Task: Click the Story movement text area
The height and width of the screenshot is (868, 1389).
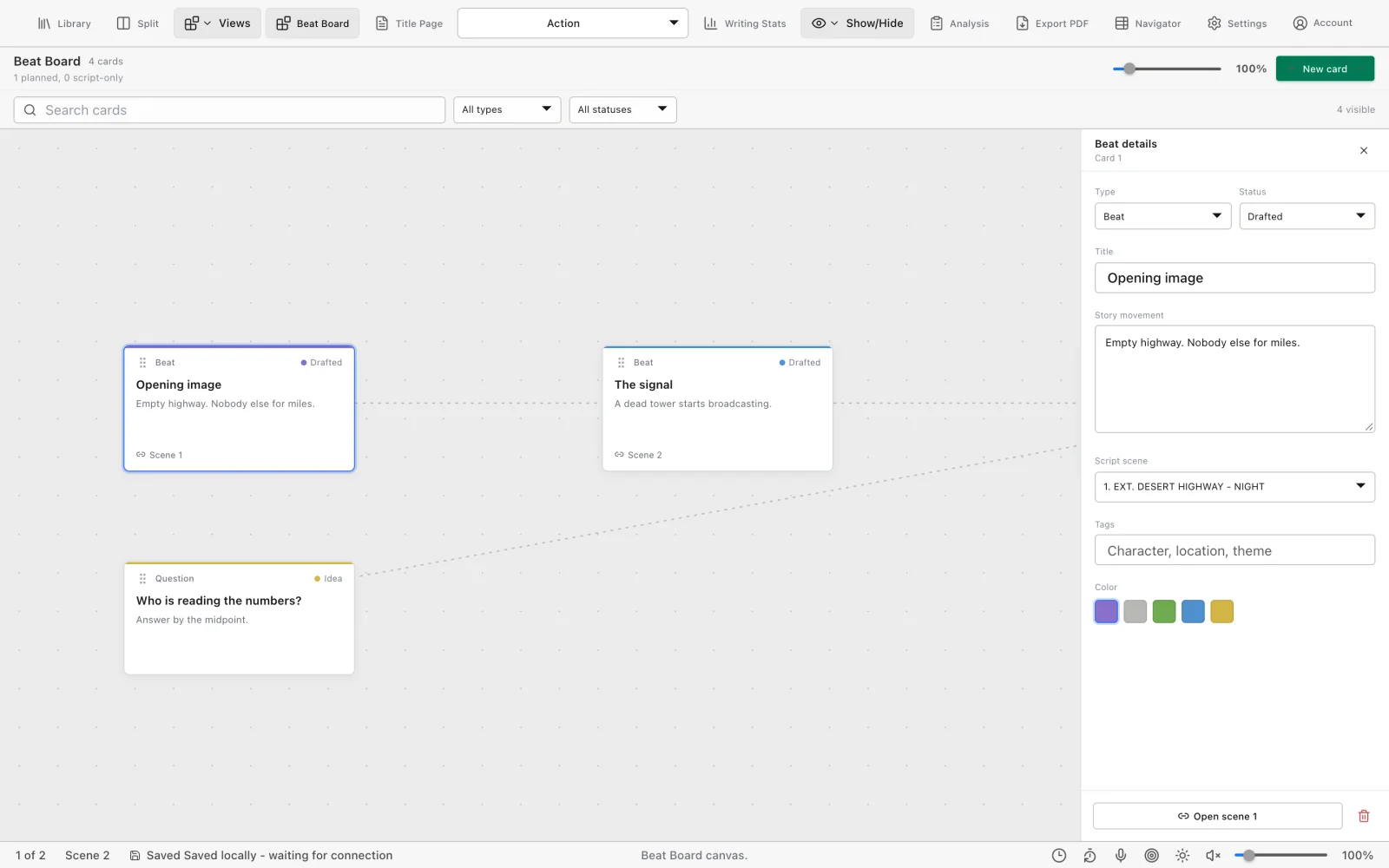Action: pyautogui.click(x=1234, y=379)
